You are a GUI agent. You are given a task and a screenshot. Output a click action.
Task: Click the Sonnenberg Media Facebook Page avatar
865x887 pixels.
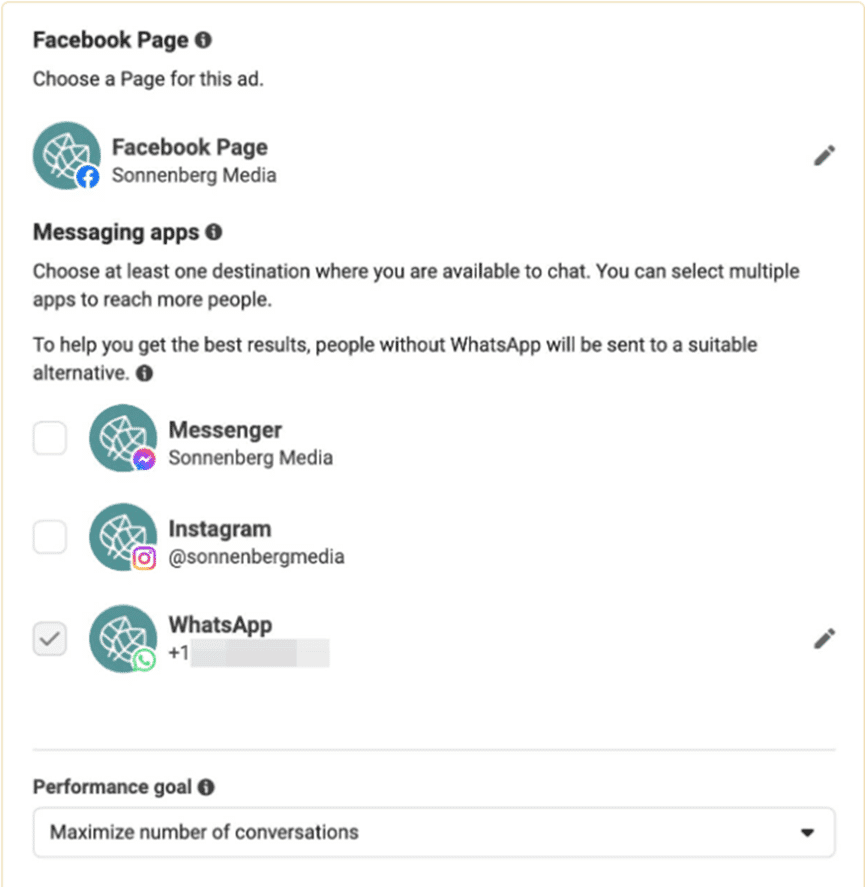[66, 156]
